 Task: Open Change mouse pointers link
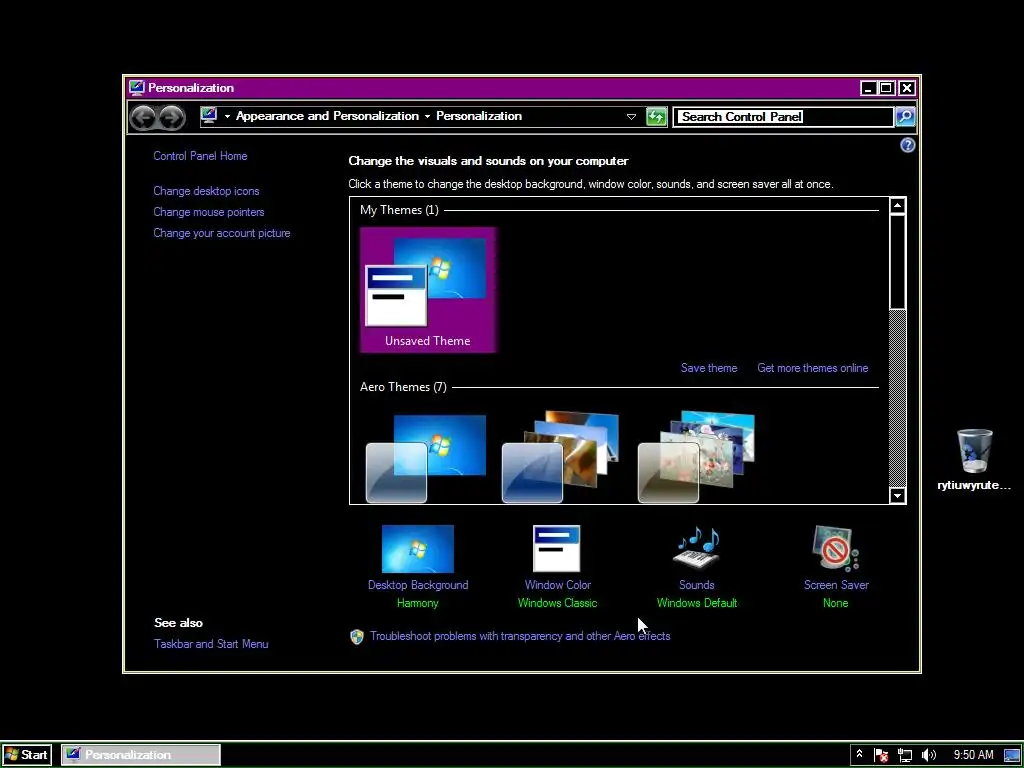[x=209, y=212]
